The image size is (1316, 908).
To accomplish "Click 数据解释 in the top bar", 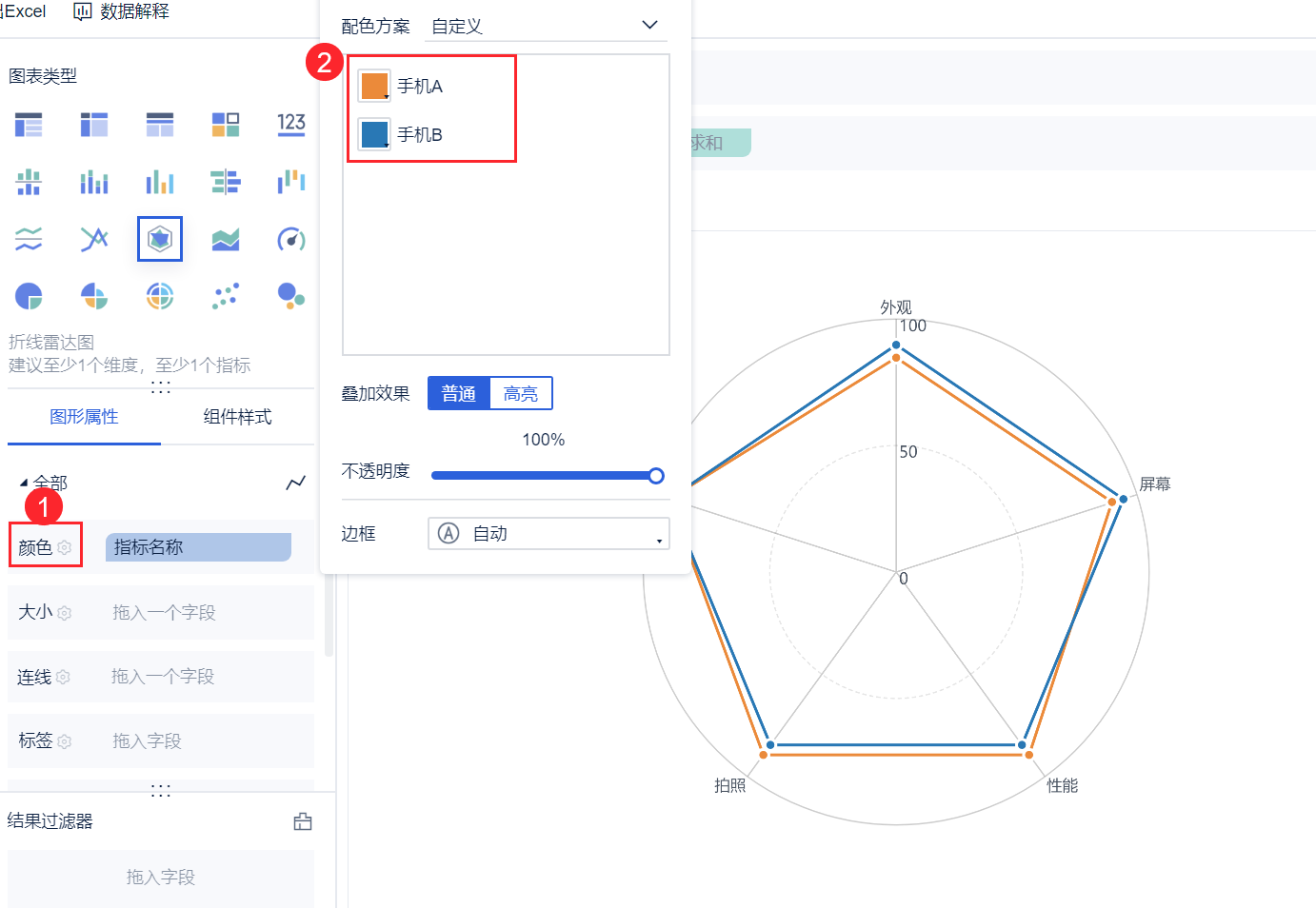I will click(x=123, y=11).
